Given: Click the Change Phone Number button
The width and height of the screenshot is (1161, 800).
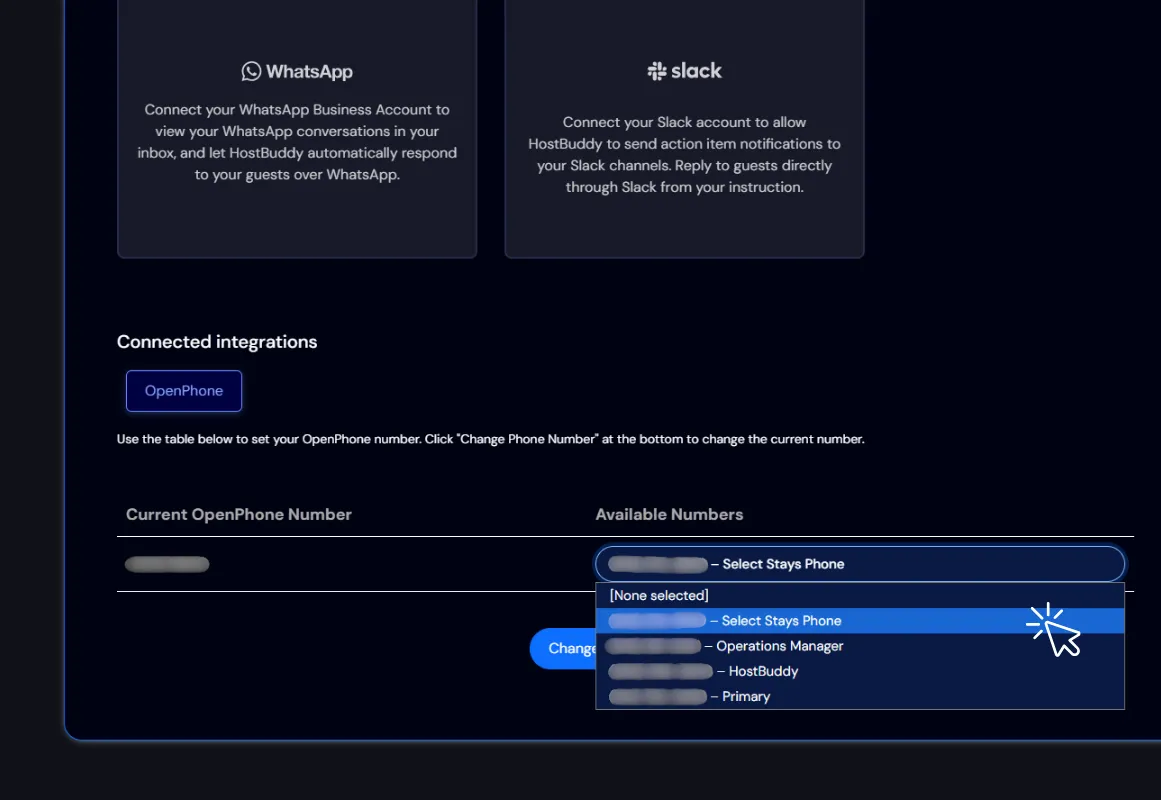Looking at the screenshot, I should pyautogui.click(x=563, y=649).
